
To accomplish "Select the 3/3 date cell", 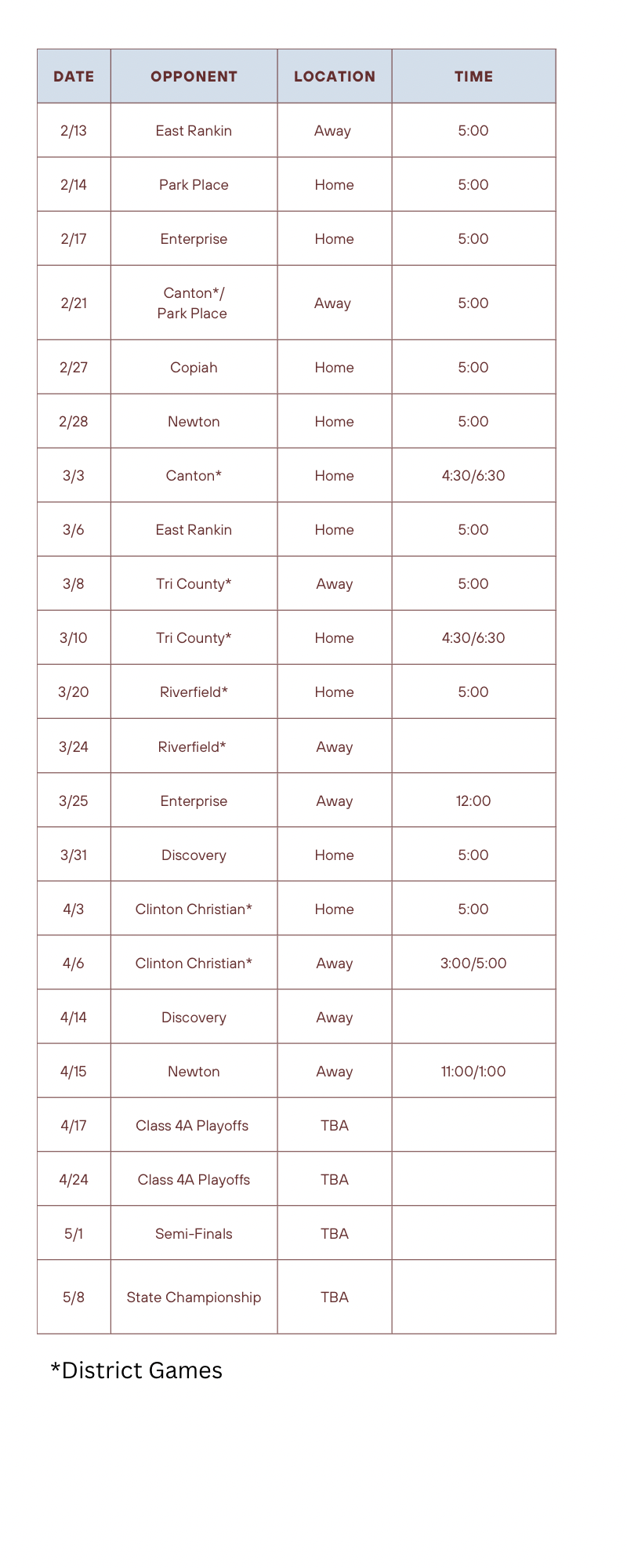I will pos(74,475).
